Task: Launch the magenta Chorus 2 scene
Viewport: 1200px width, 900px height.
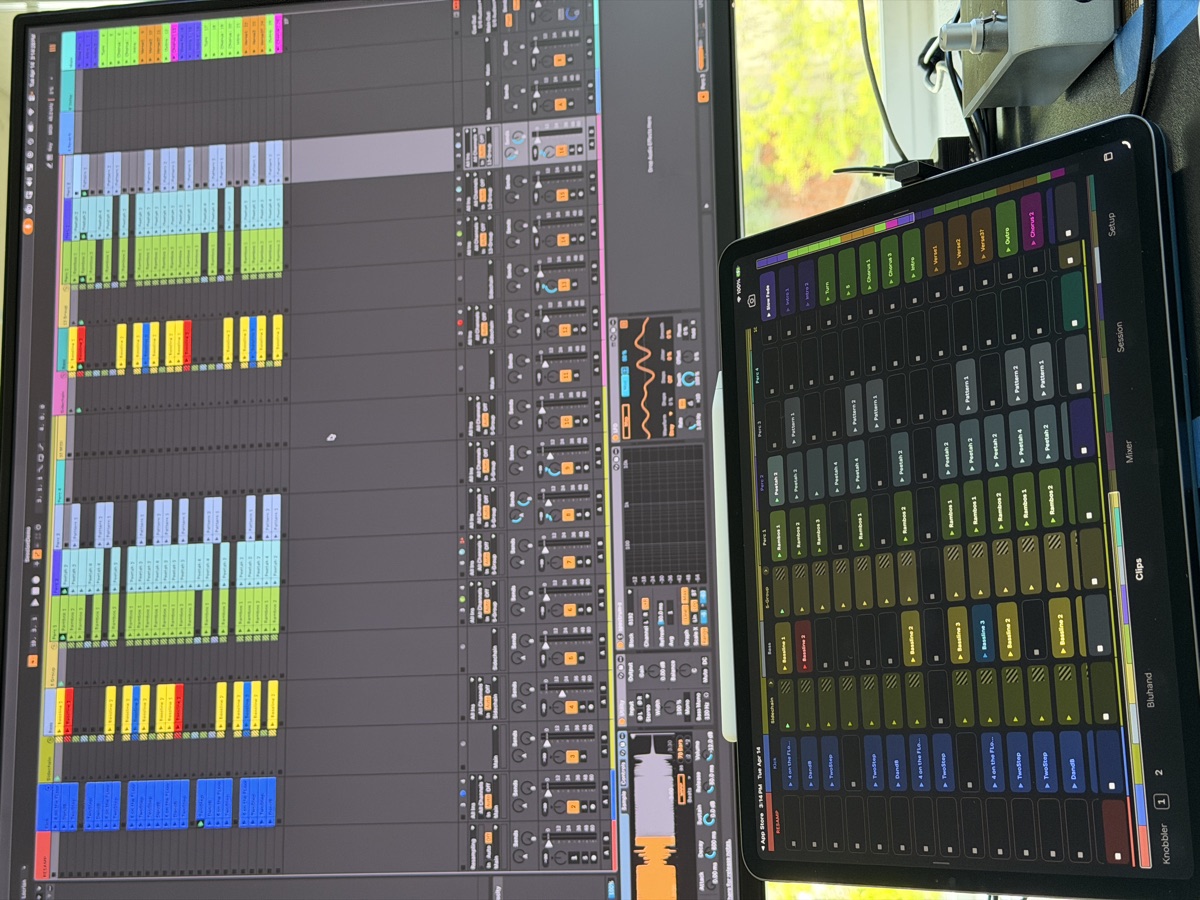Action: (x=1031, y=222)
